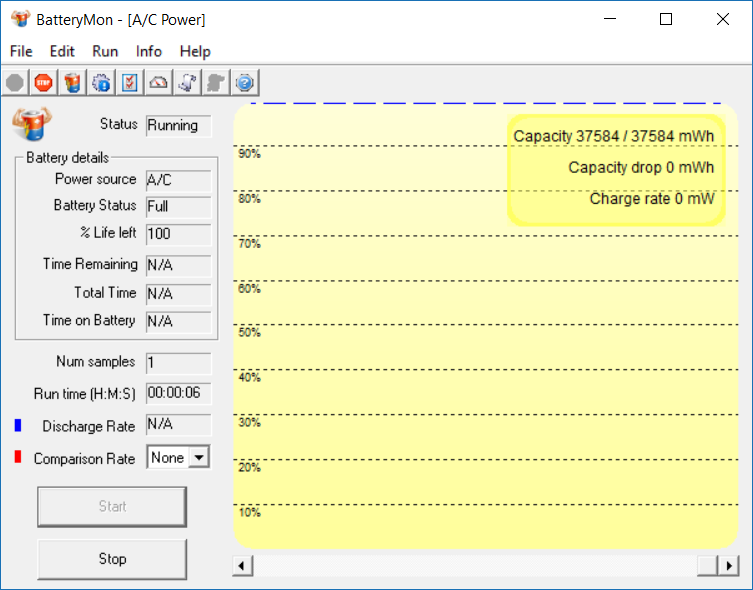
Task: Open the Run menu
Action: 105,51
